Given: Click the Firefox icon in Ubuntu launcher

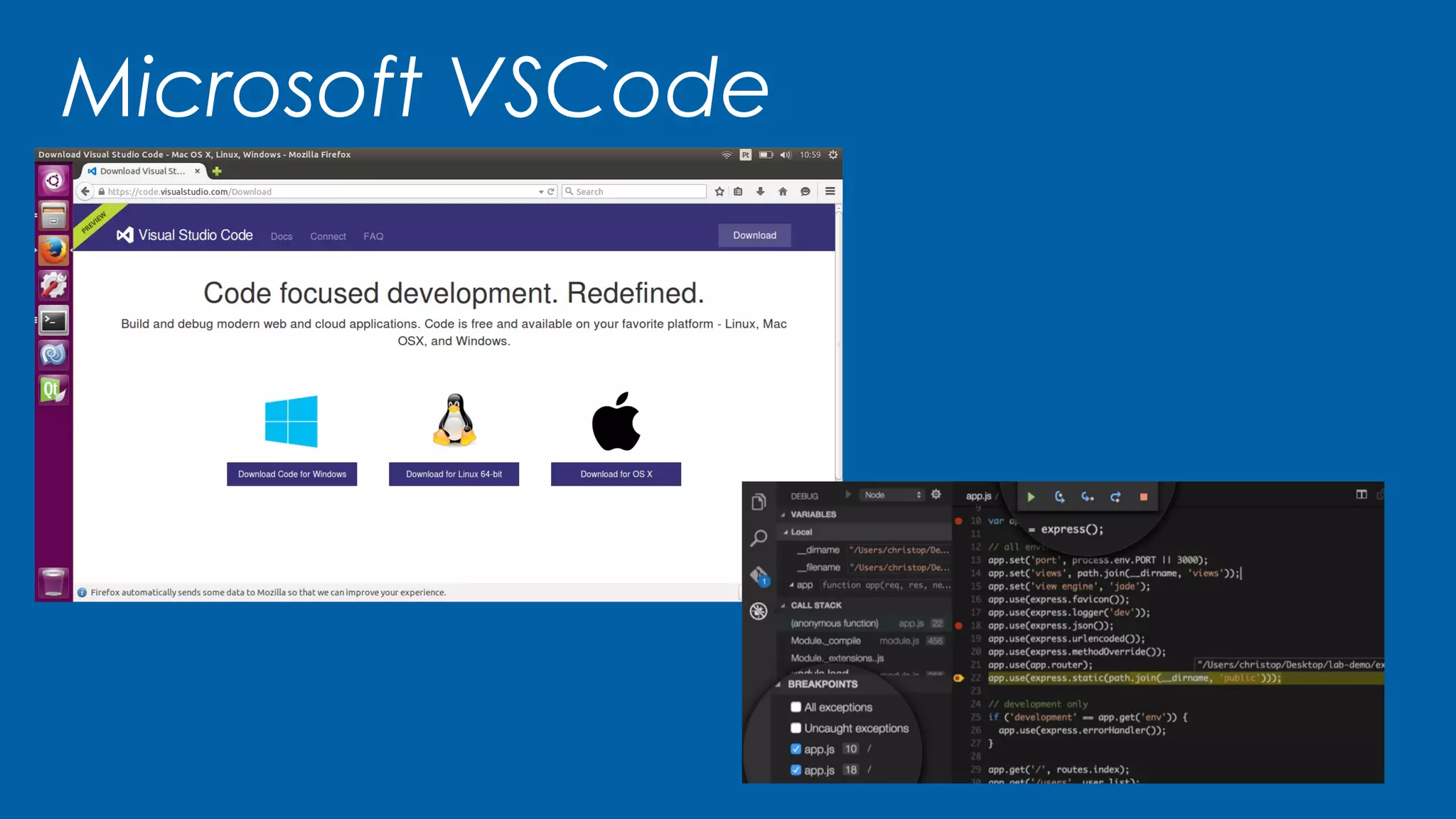Looking at the screenshot, I should (x=53, y=250).
